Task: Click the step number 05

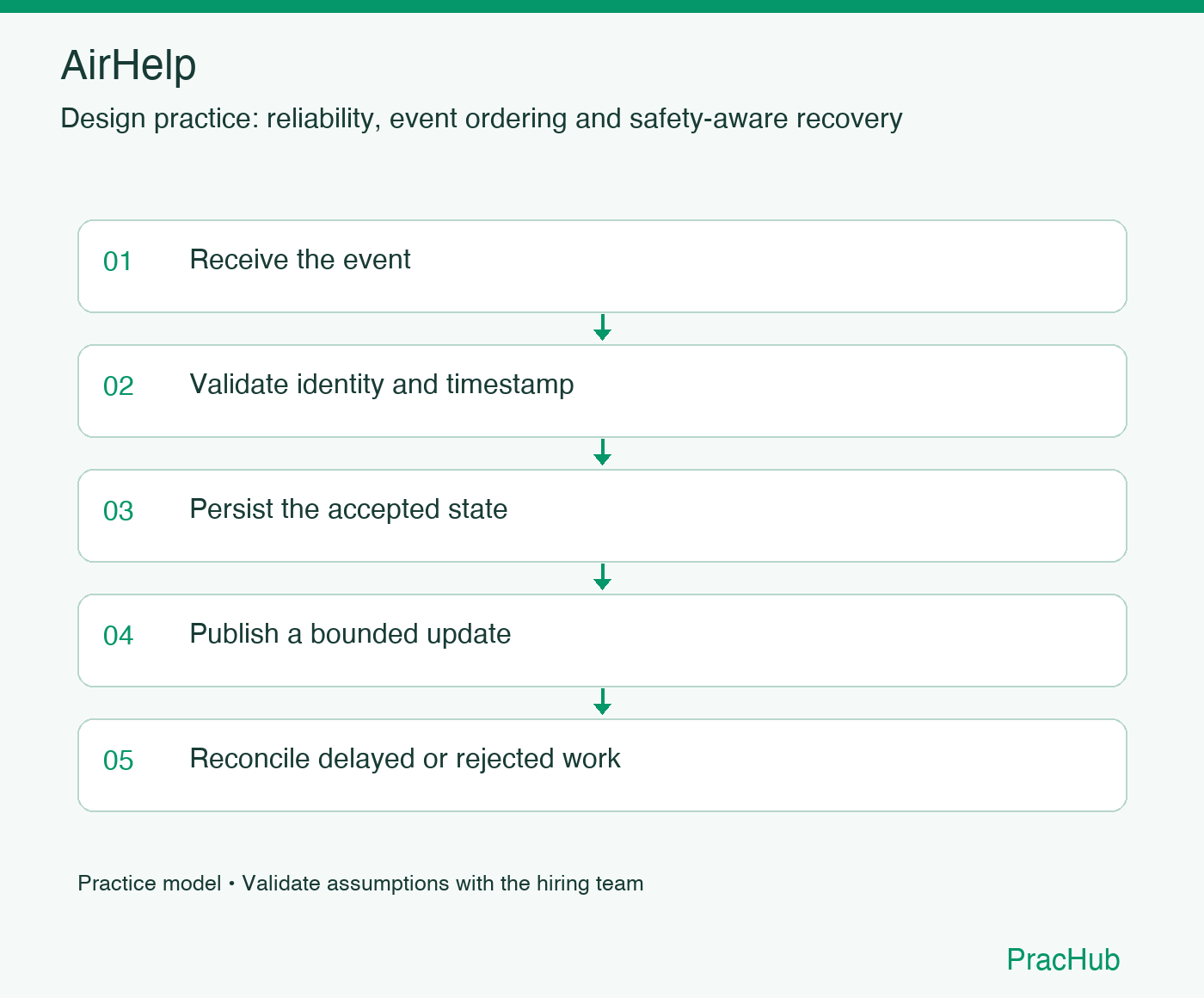Action: [118, 761]
